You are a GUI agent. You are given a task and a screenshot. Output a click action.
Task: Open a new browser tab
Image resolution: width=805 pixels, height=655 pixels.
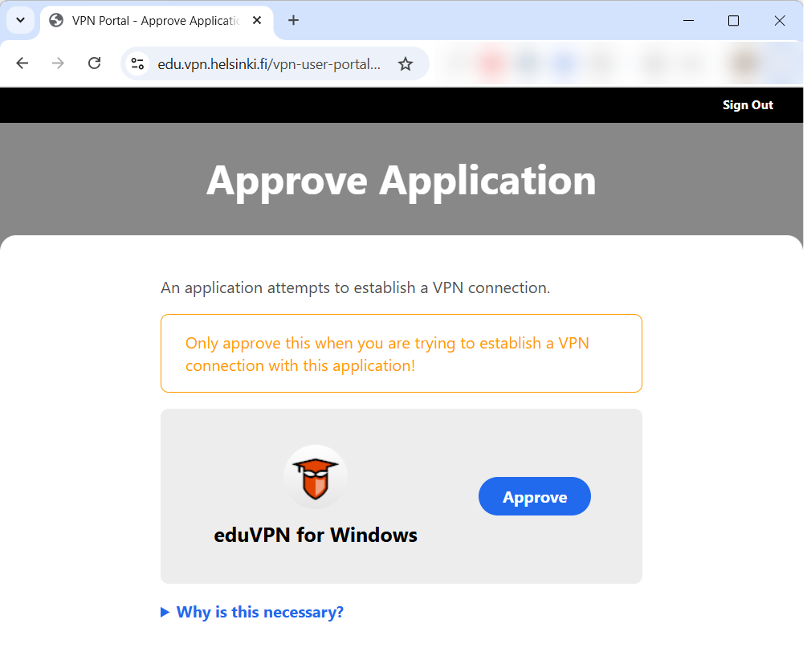click(294, 21)
